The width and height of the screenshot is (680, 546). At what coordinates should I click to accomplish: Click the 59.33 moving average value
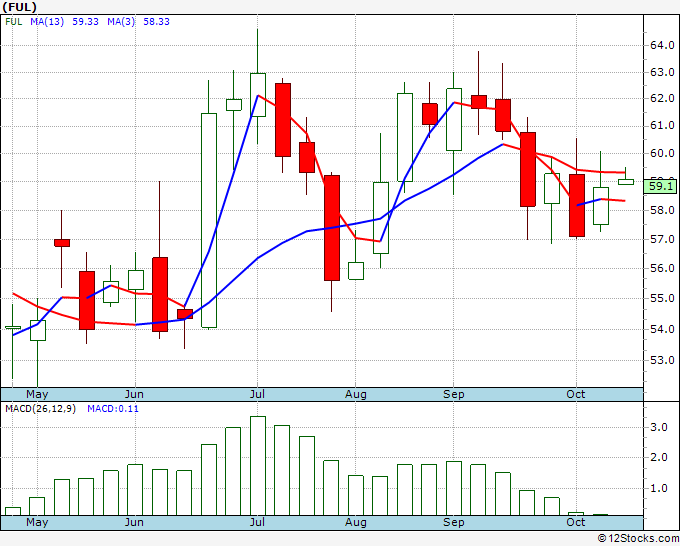pos(85,22)
